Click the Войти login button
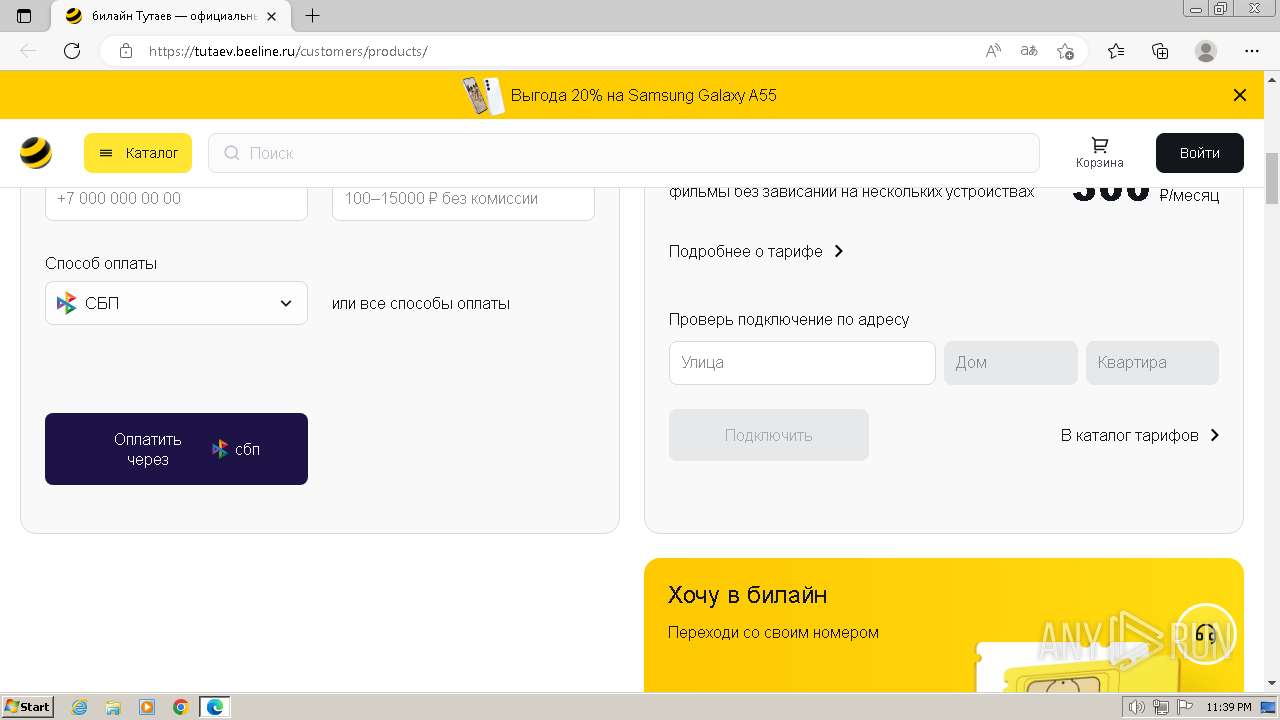 (1200, 153)
